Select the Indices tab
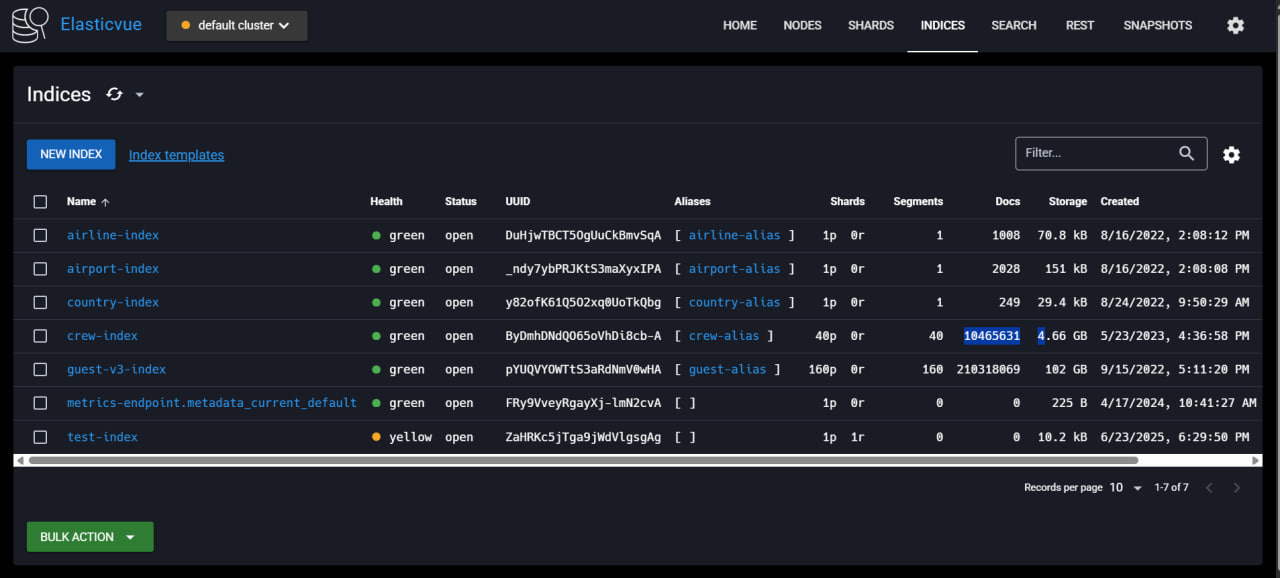 [943, 25]
